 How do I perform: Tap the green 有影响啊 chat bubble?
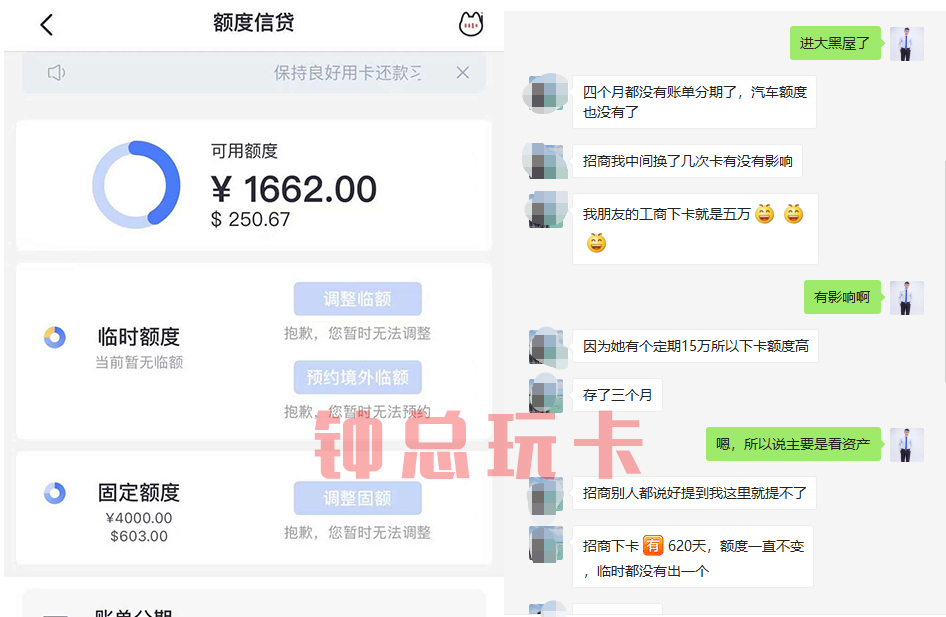[842, 297]
